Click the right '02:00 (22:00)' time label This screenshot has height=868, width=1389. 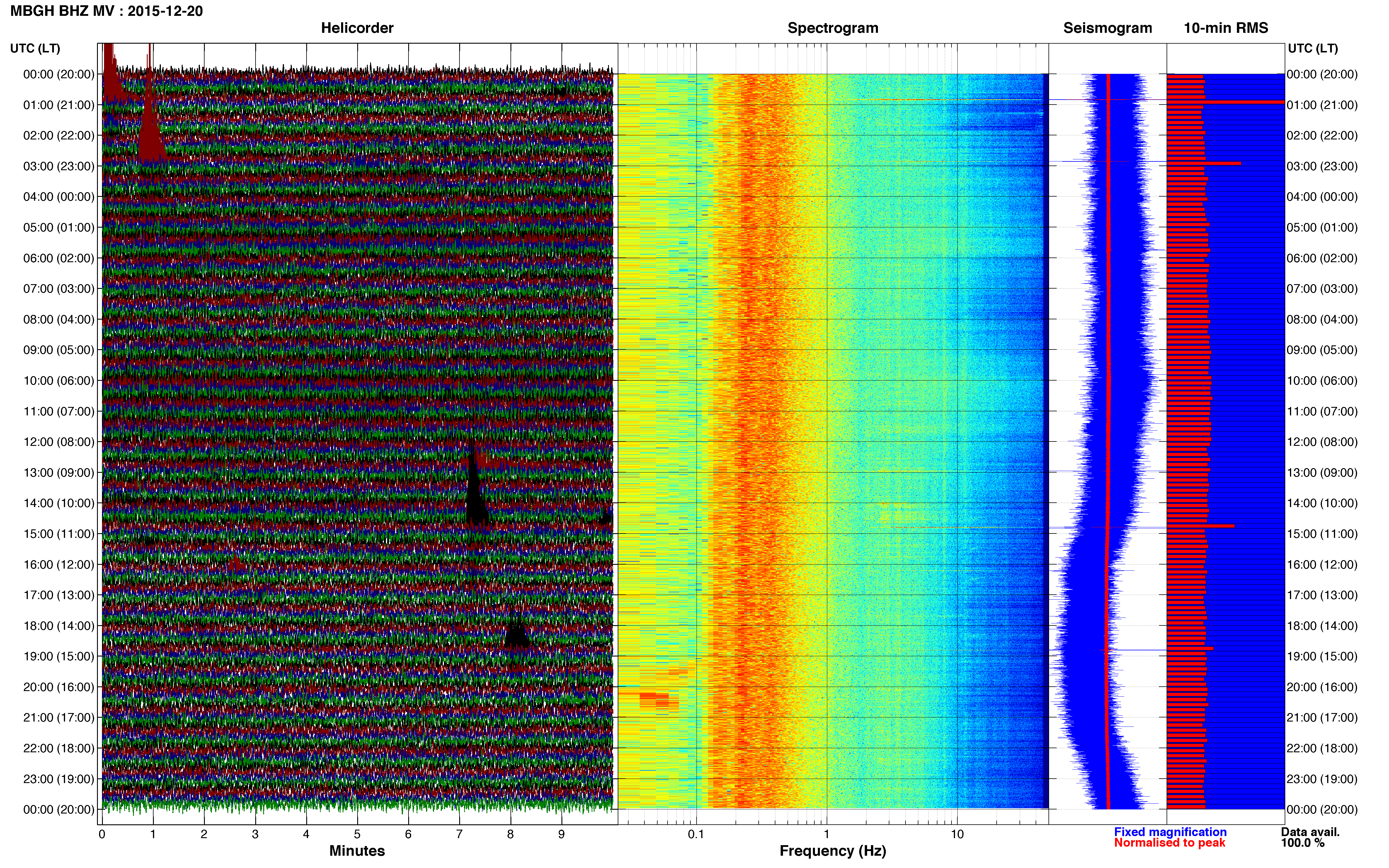coord(1322,135)
